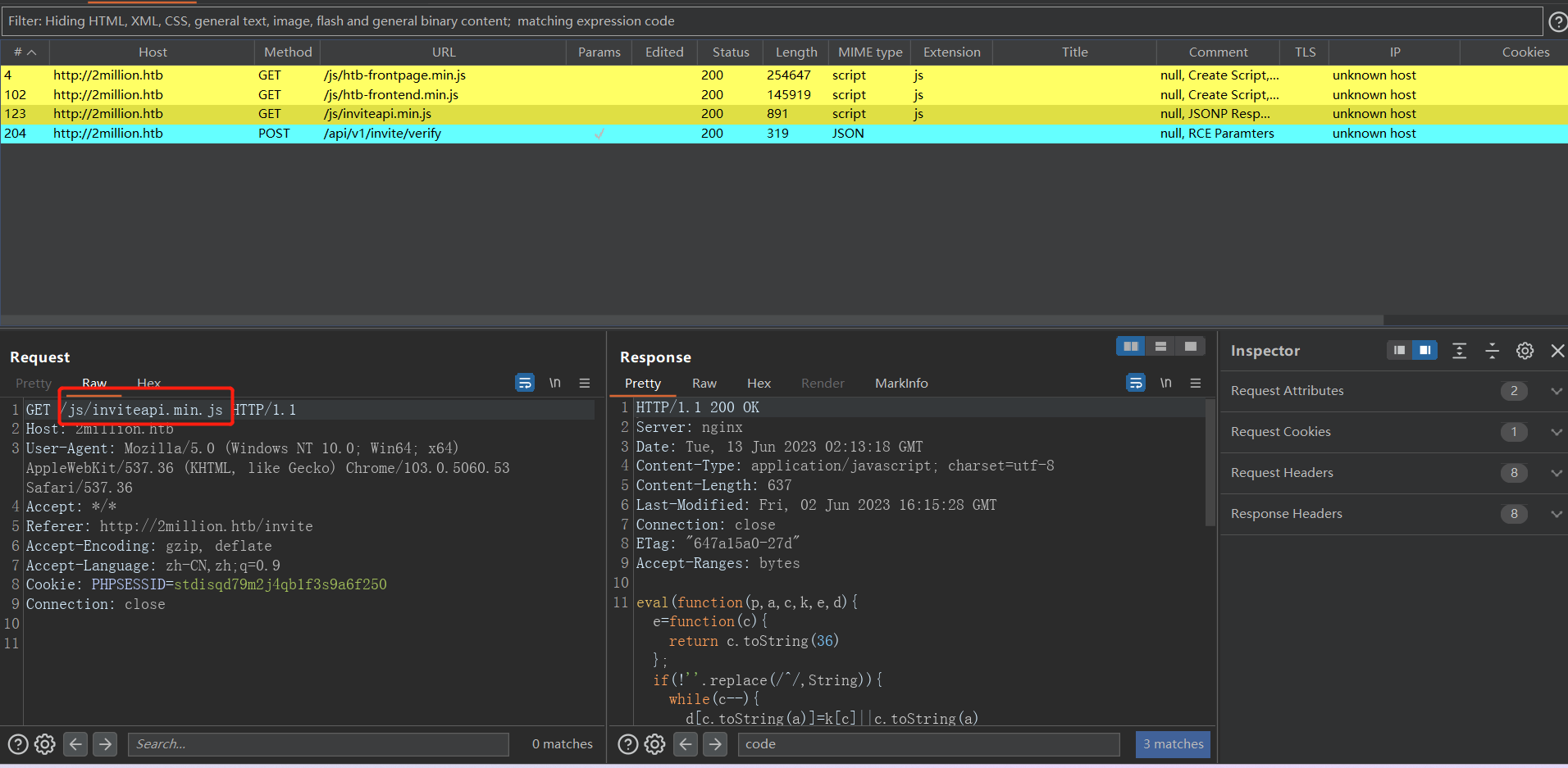Go to previous match in Request search
The width and height of the screenshot is (1568, 768).
[75, 744]
